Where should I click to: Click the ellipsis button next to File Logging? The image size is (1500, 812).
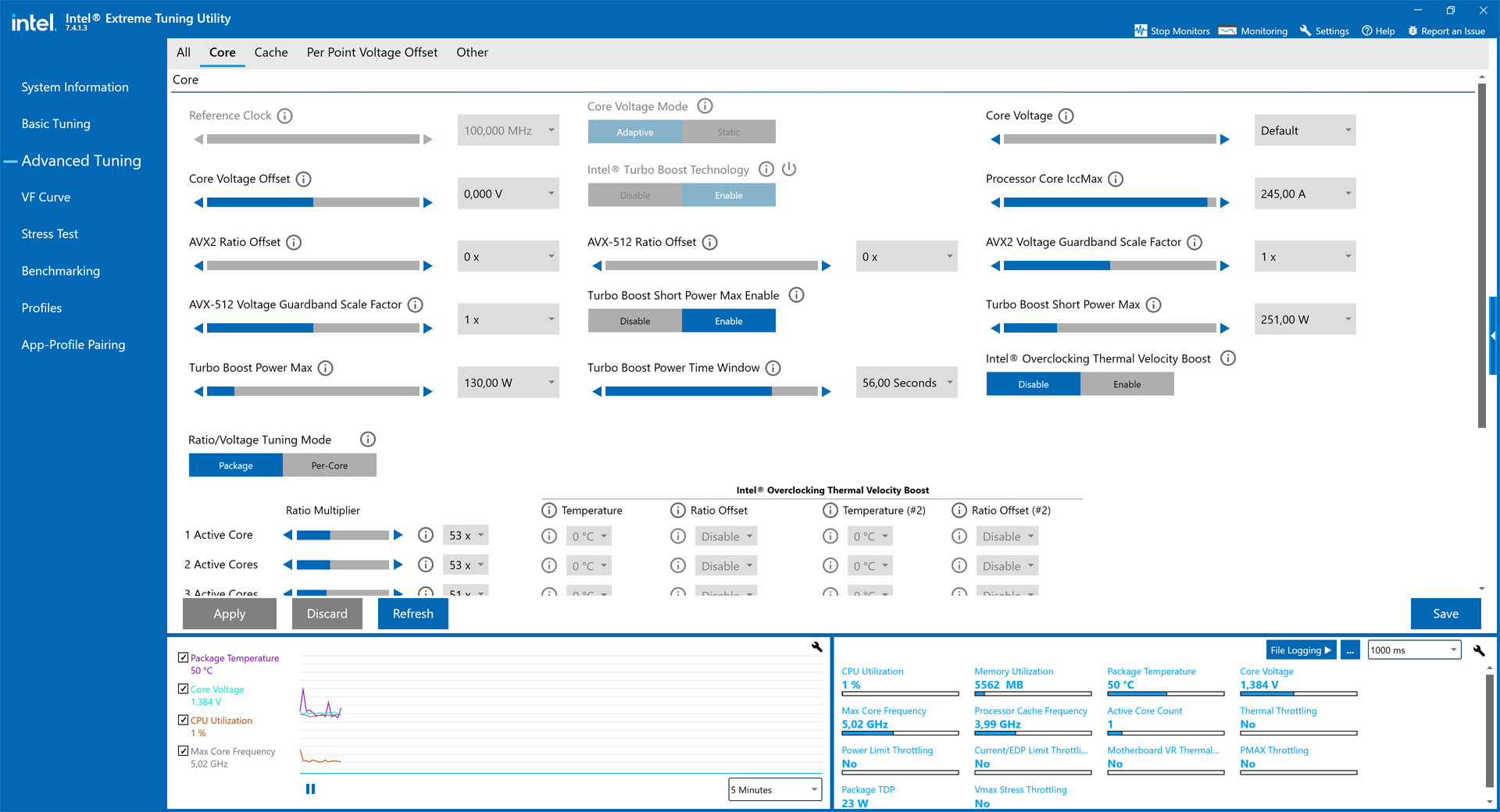click(x=1350, y=650)
